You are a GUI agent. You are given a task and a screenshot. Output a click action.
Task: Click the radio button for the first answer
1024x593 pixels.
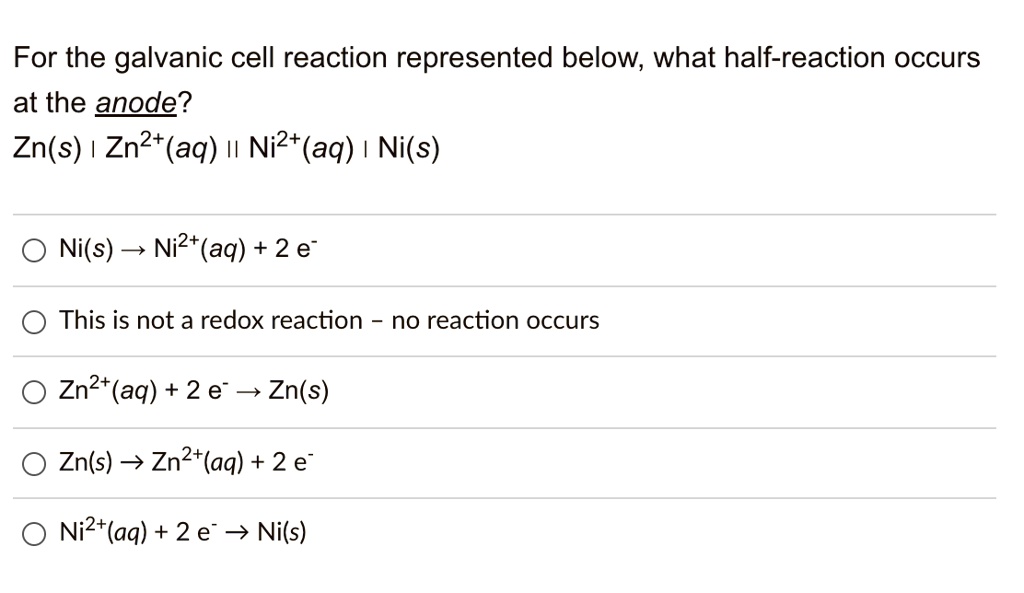33,249
